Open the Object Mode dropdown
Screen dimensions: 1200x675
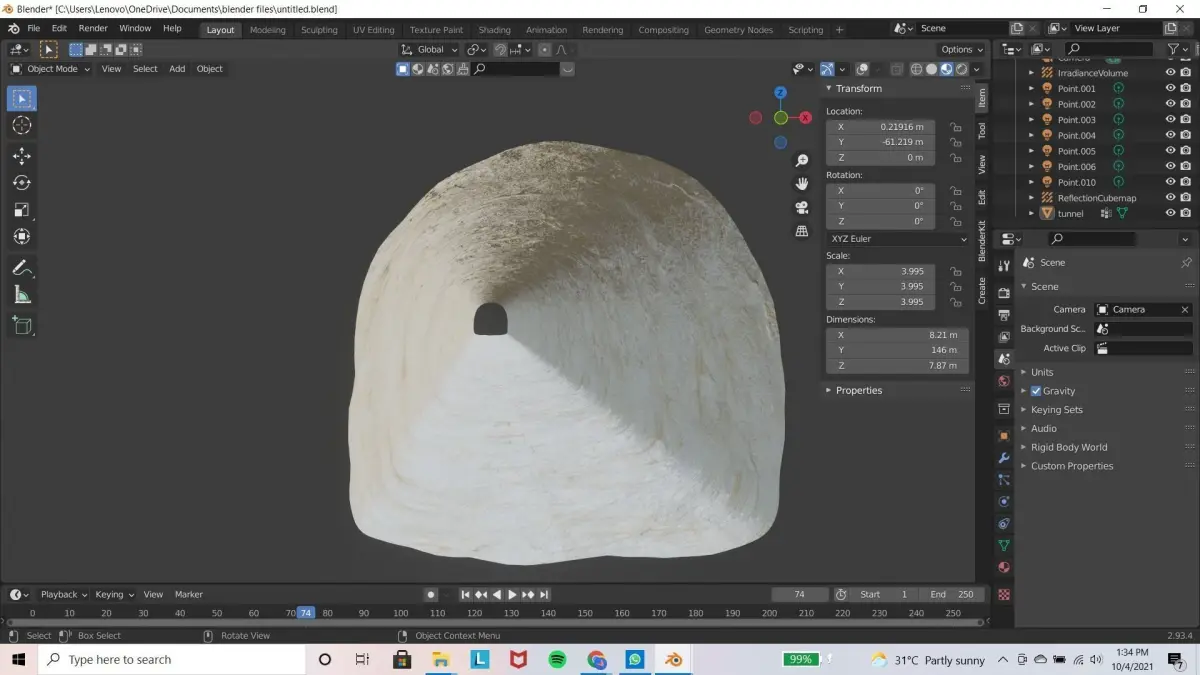coord(50,69)
